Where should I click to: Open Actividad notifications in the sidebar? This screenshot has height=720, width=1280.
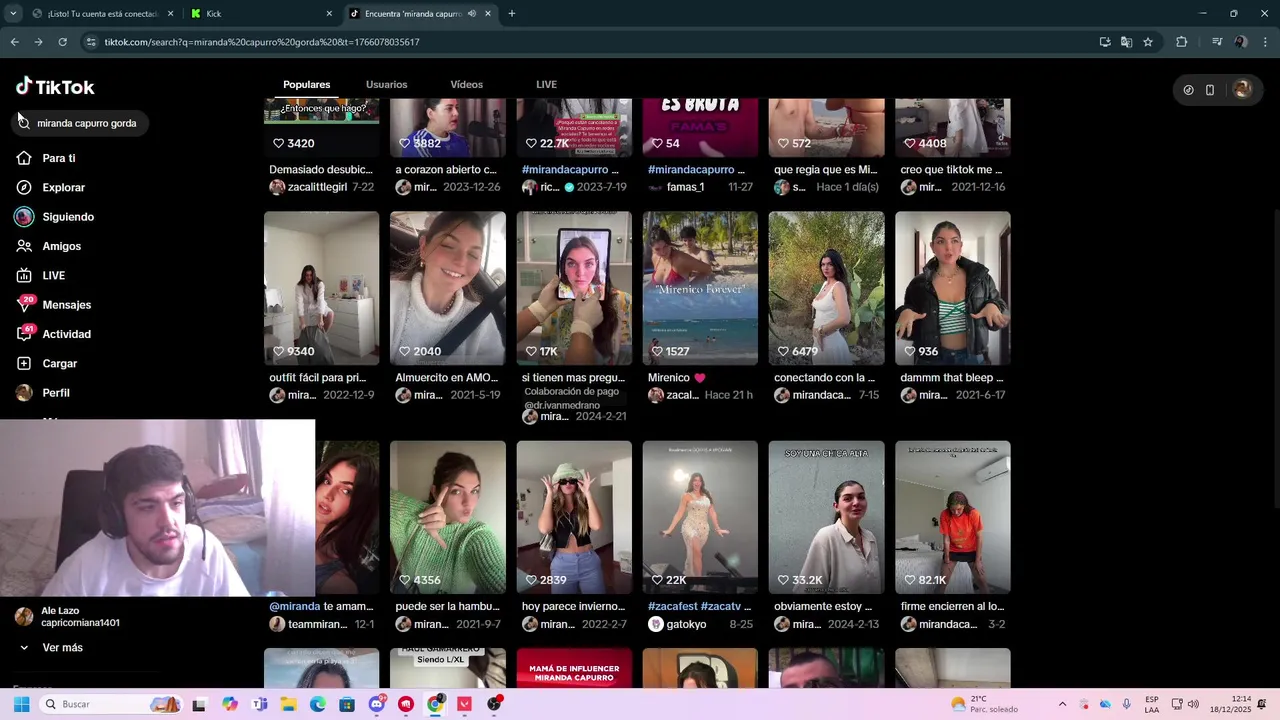(54, 334)
